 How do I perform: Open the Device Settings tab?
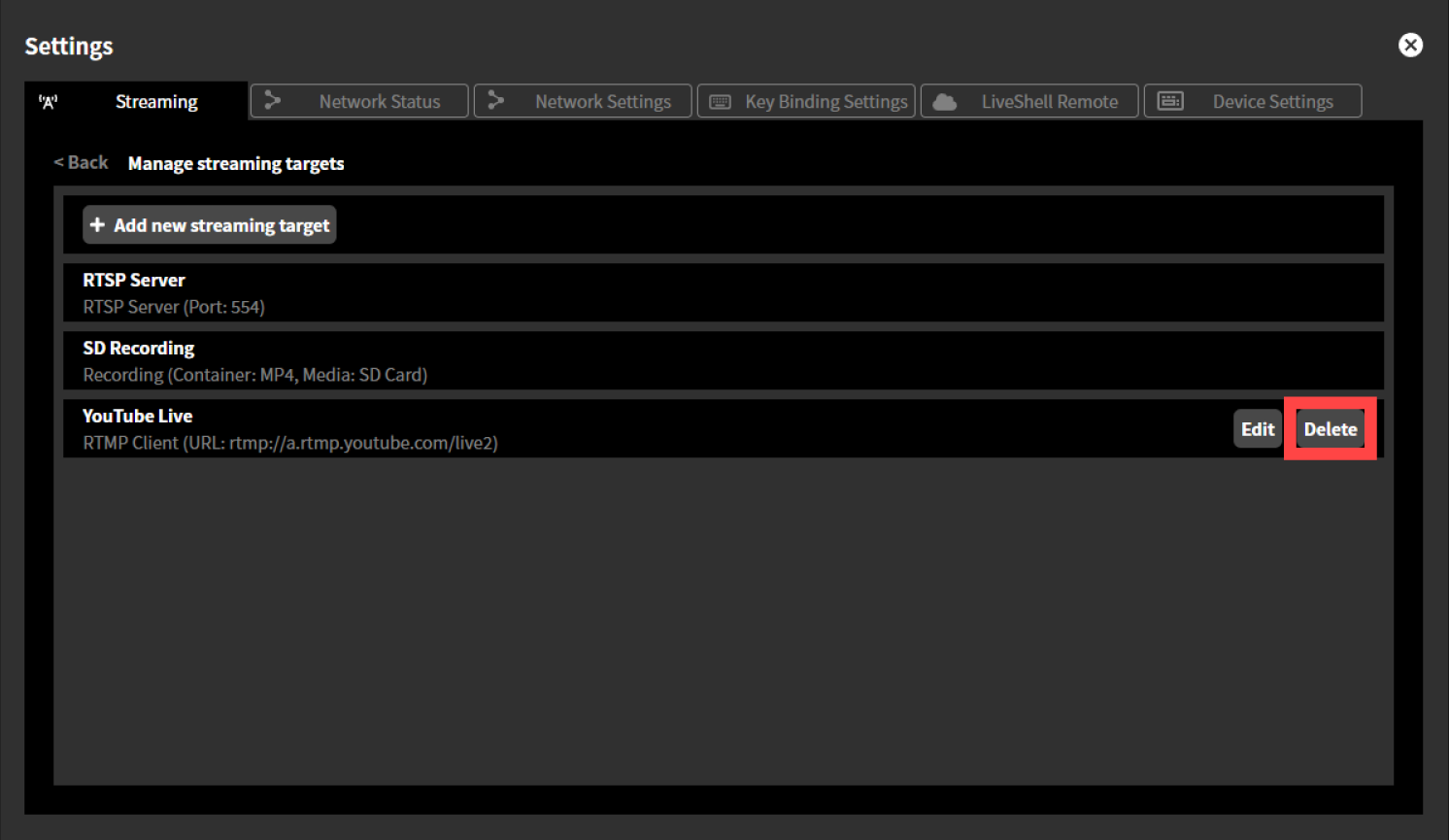(1272, 101)
